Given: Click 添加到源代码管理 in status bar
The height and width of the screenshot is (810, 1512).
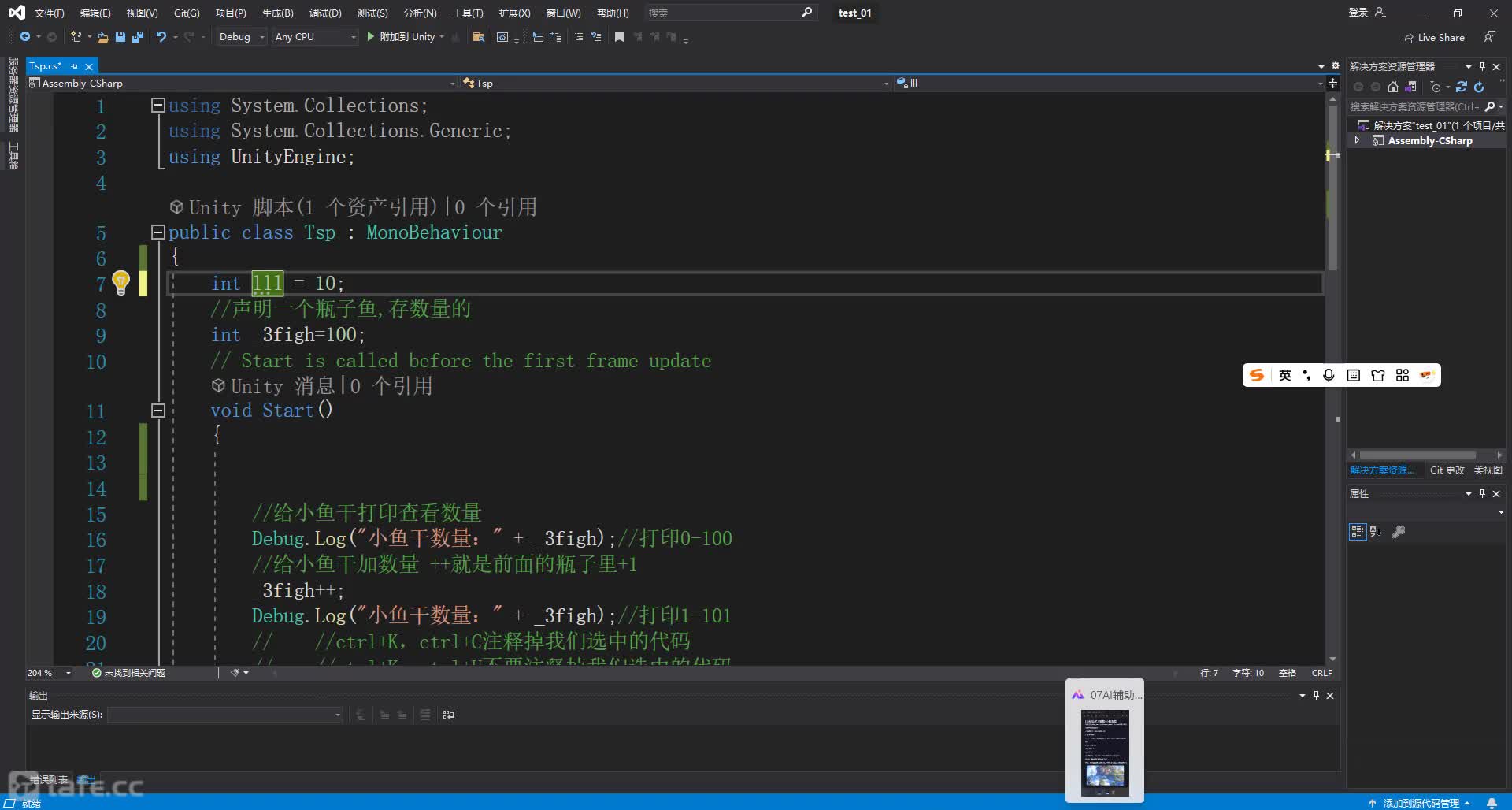Looking at the screenshot, I should pos(1420,803).
